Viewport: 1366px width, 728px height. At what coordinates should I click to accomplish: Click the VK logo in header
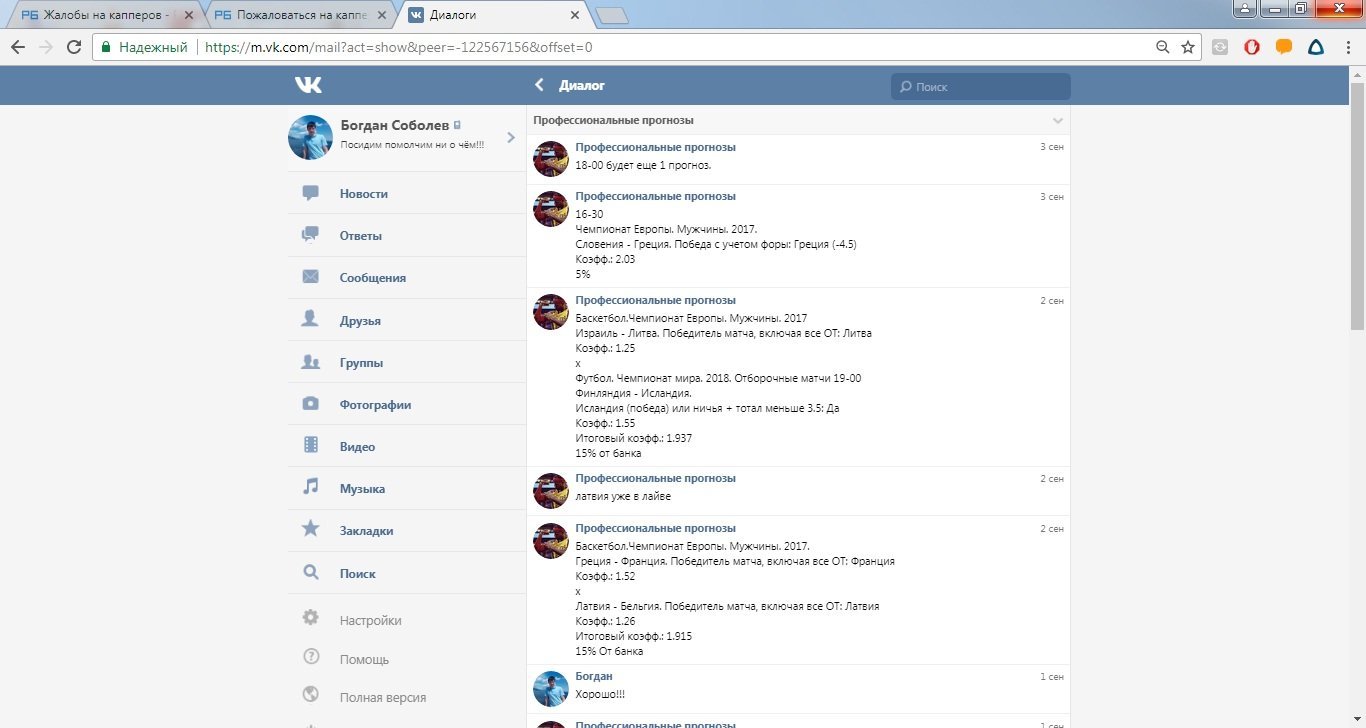pyautogui.click(x=308, y=86)
